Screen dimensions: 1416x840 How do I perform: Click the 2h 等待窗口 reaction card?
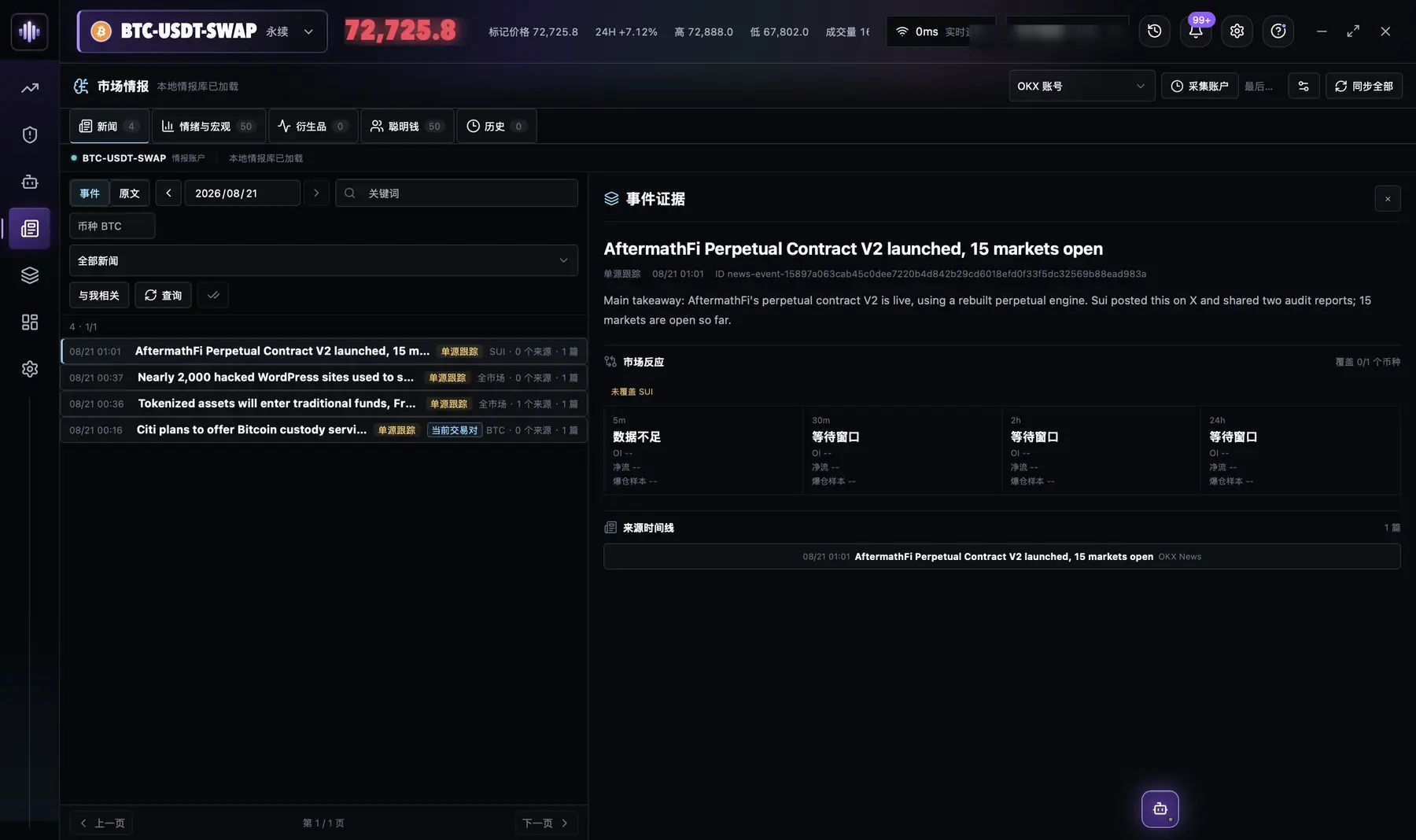tap(1101, 450)
